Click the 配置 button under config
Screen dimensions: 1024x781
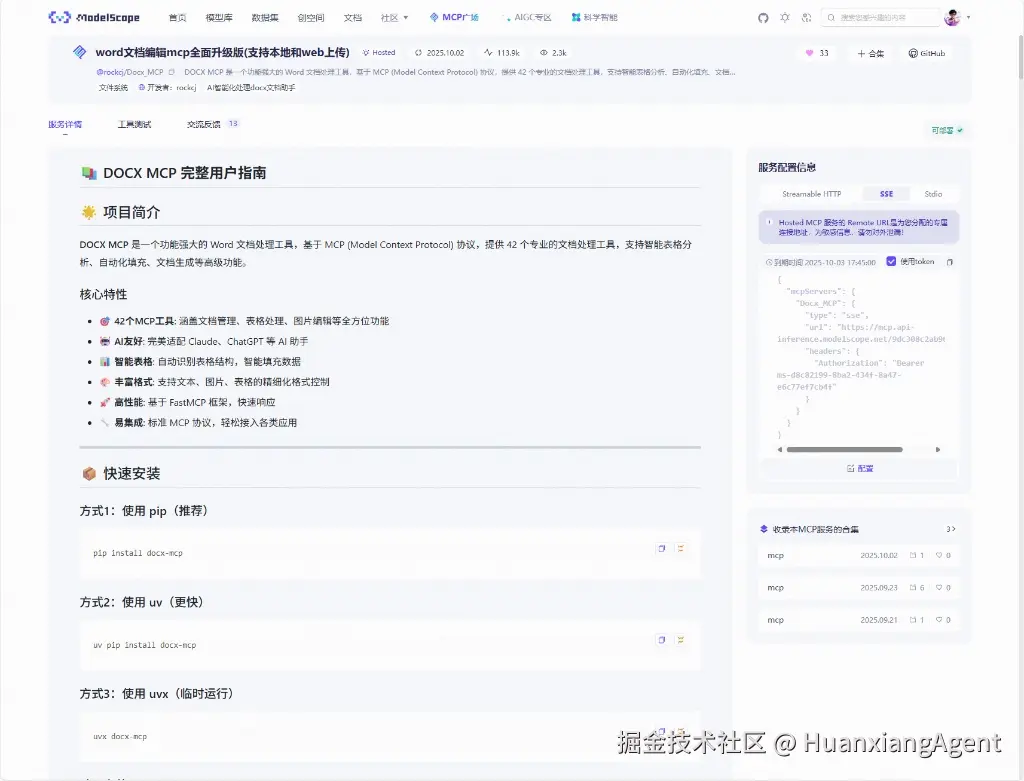(x=859, y=468)
